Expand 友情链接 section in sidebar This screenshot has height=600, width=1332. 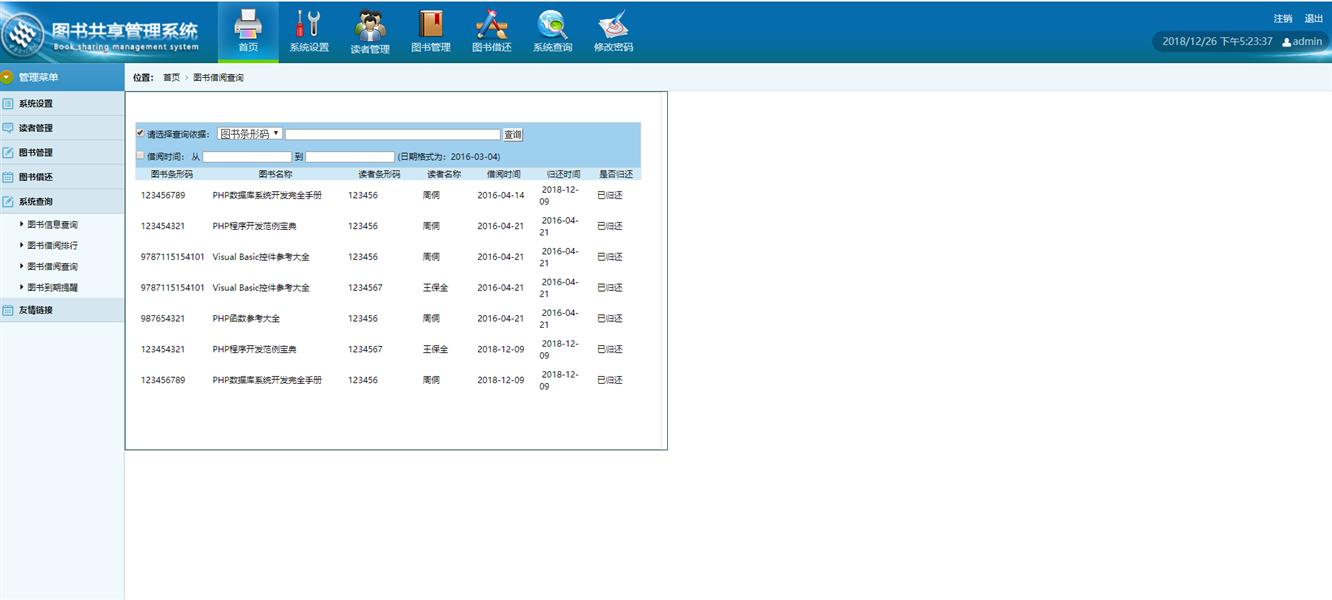pos(36,310)
